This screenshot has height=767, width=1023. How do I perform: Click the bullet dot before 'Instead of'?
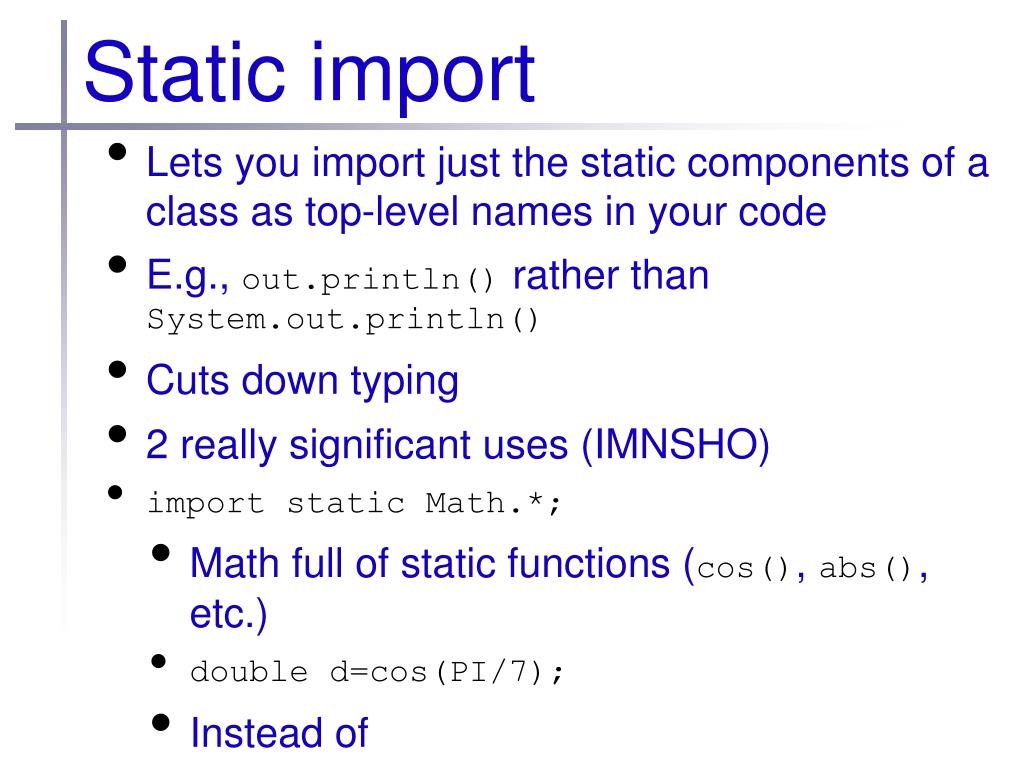tap(160, 722)
